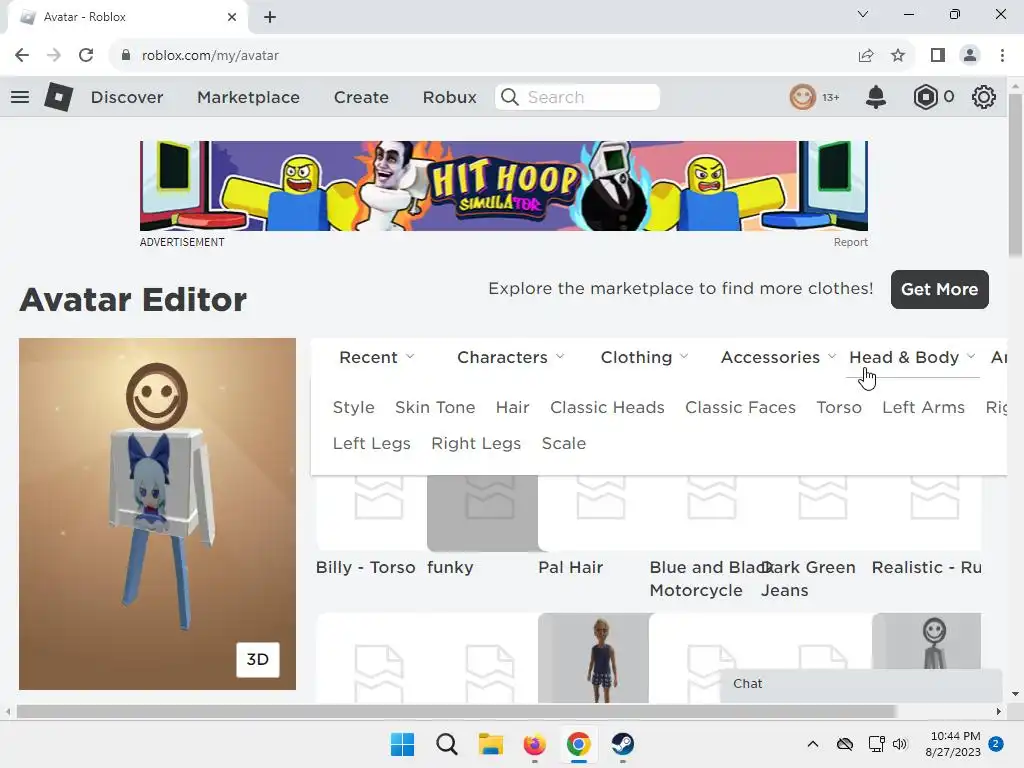Open the Left Legs category
1024x768 pixels.
coord(372,443)
